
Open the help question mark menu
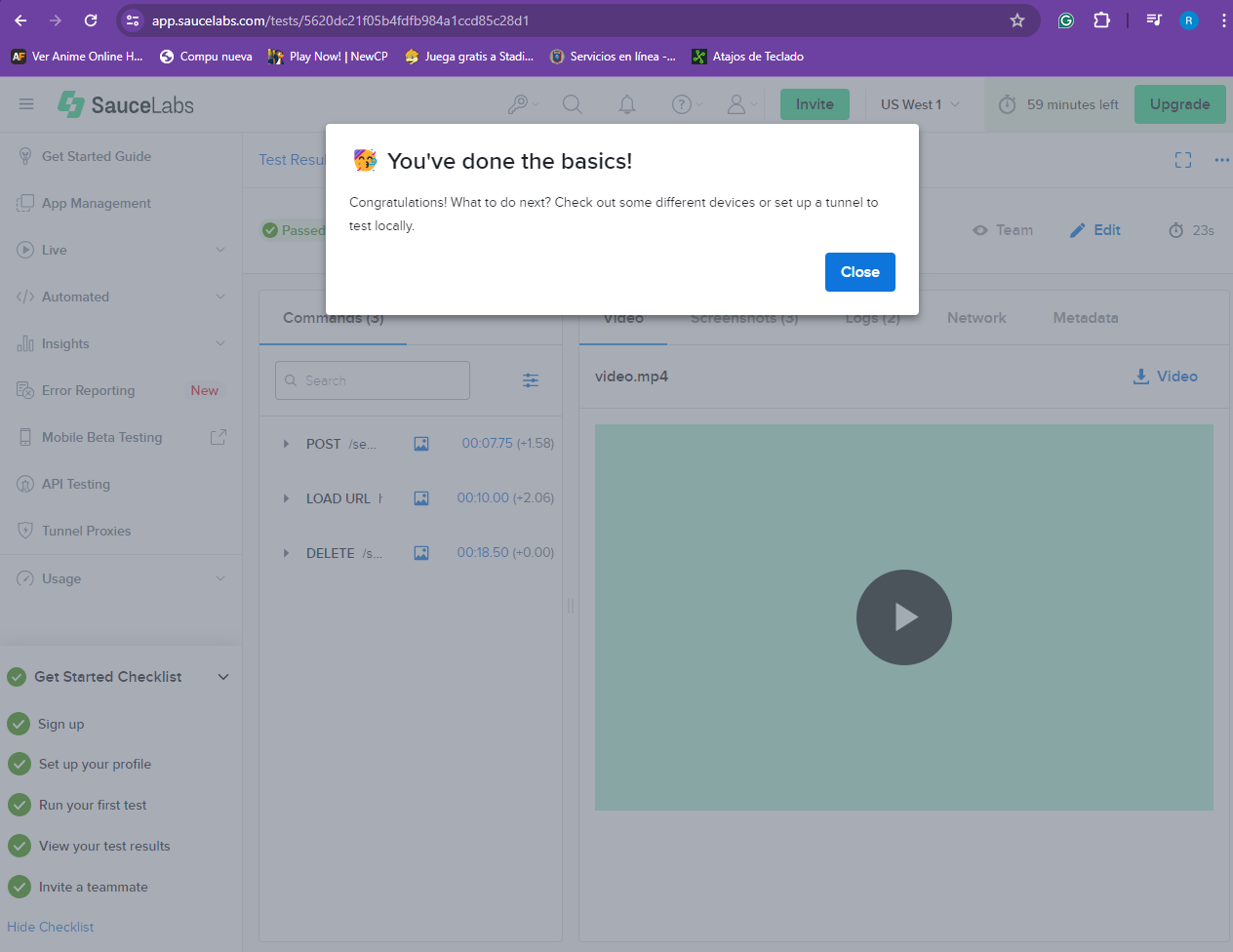(687, 104)
